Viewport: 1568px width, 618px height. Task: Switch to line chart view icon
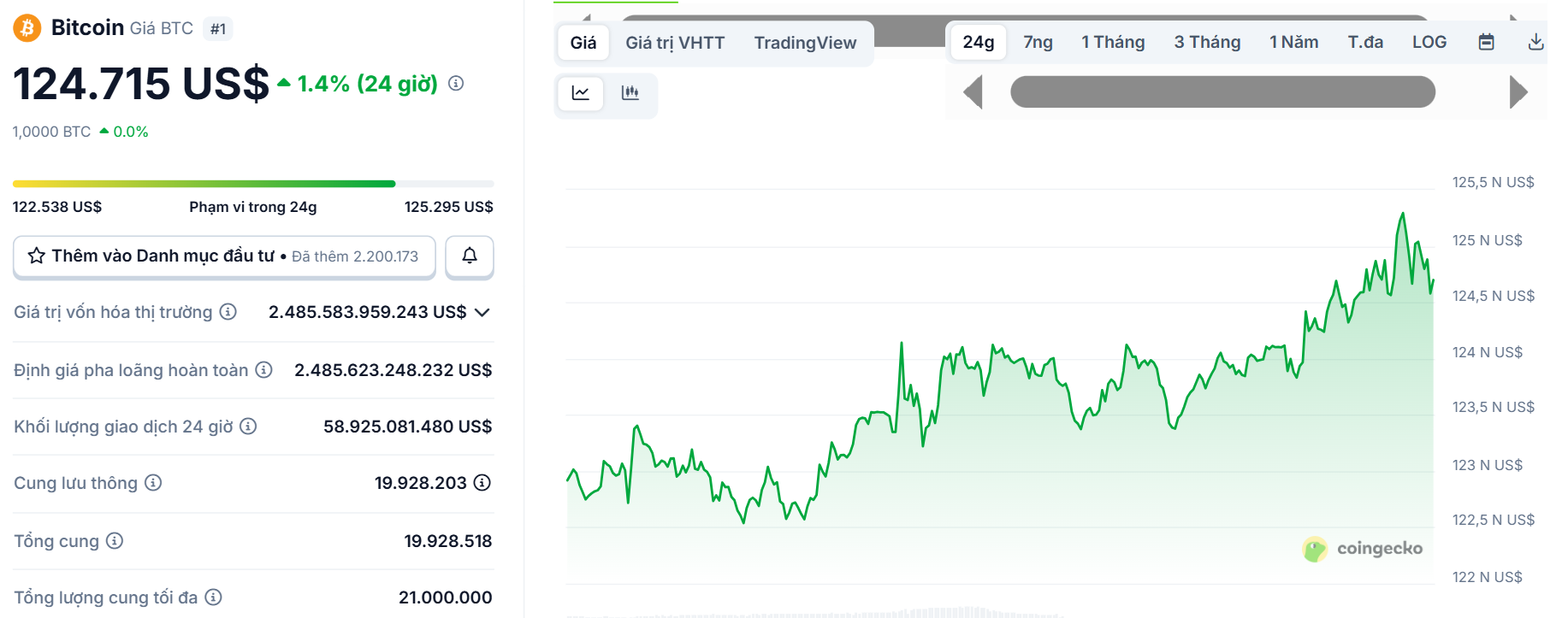click(x=581, y=93)
